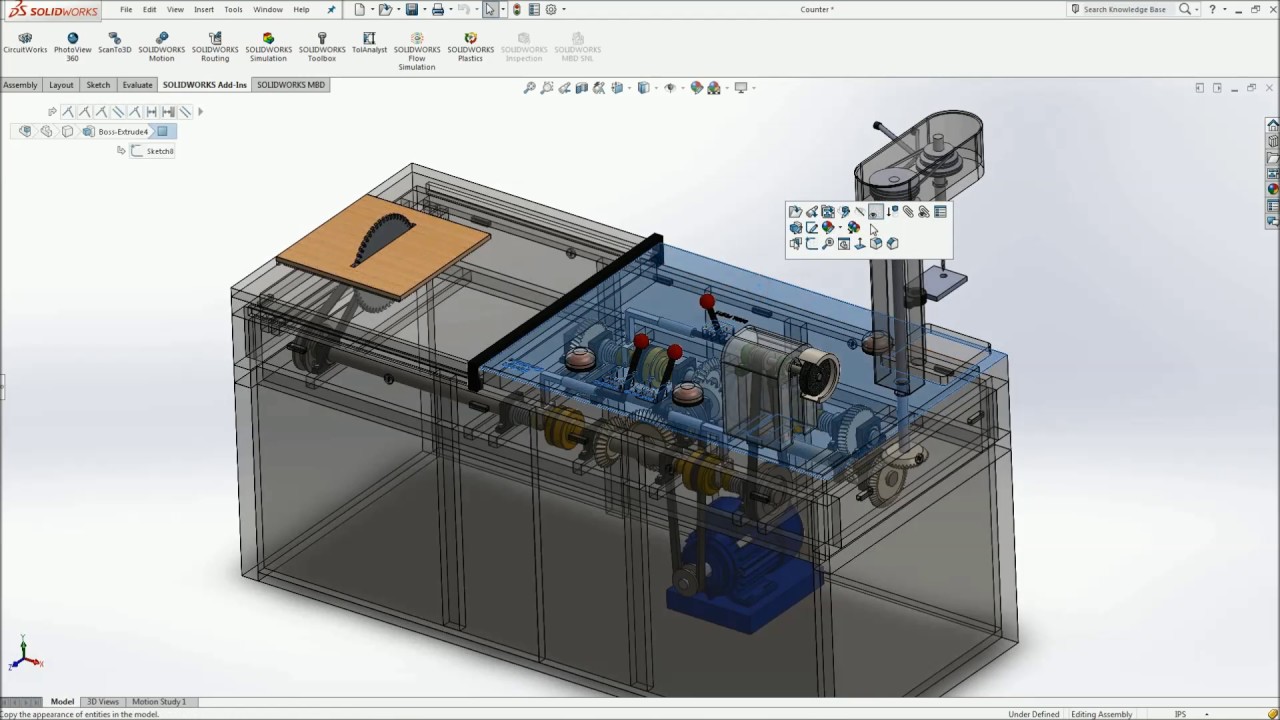Image resolution: width=1280 pixels, height=720 pixels.
Task: Open the Motion Study 1 tab
Action: click(159, 702)
